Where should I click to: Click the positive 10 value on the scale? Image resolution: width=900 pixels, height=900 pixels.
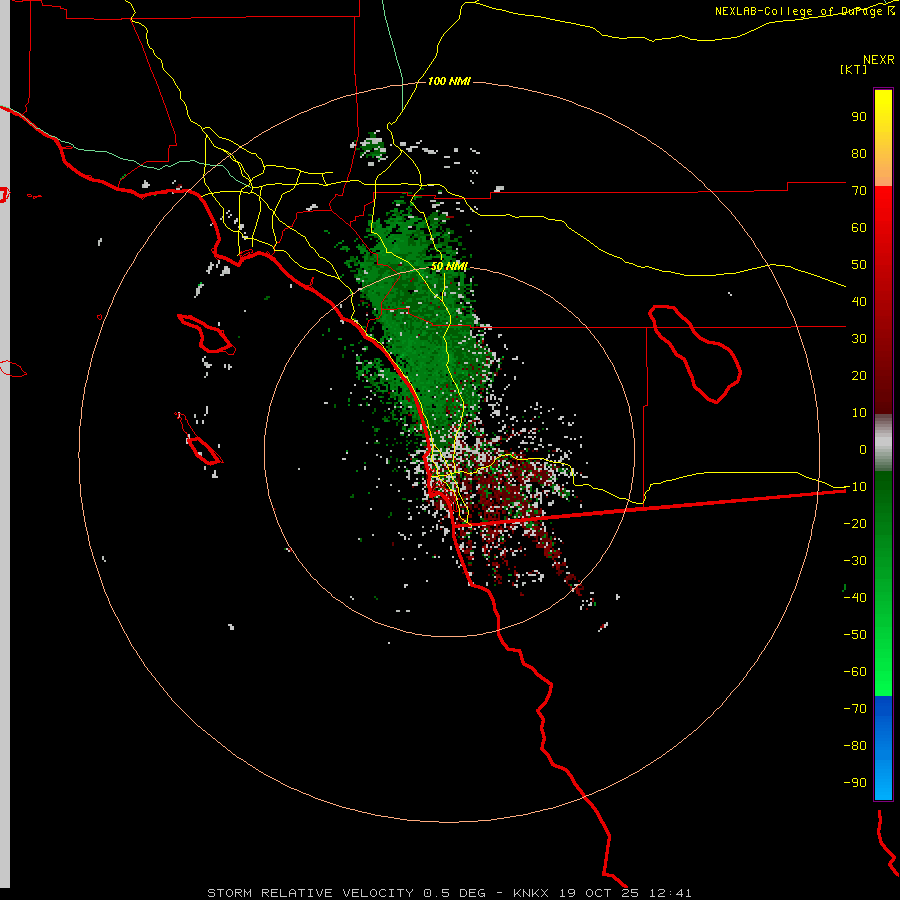coord(859,413)
